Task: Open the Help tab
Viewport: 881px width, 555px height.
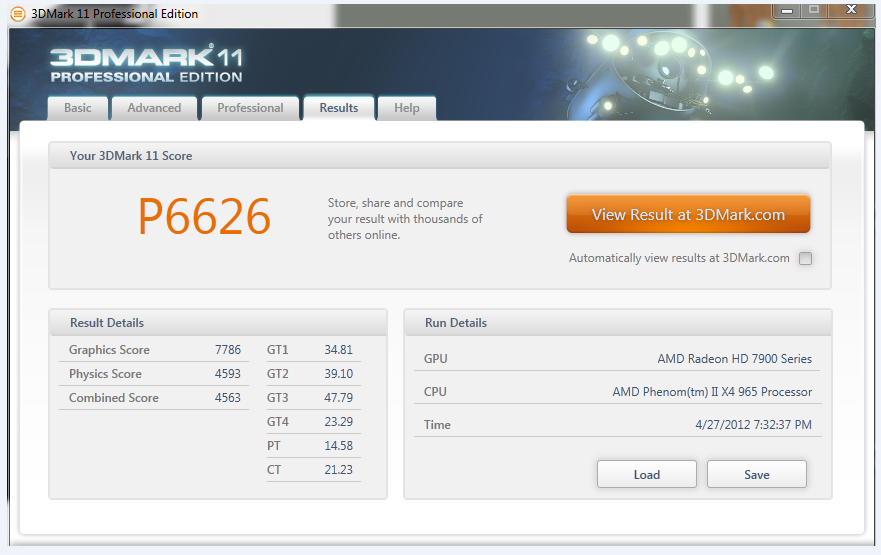Action: (407, 108)
